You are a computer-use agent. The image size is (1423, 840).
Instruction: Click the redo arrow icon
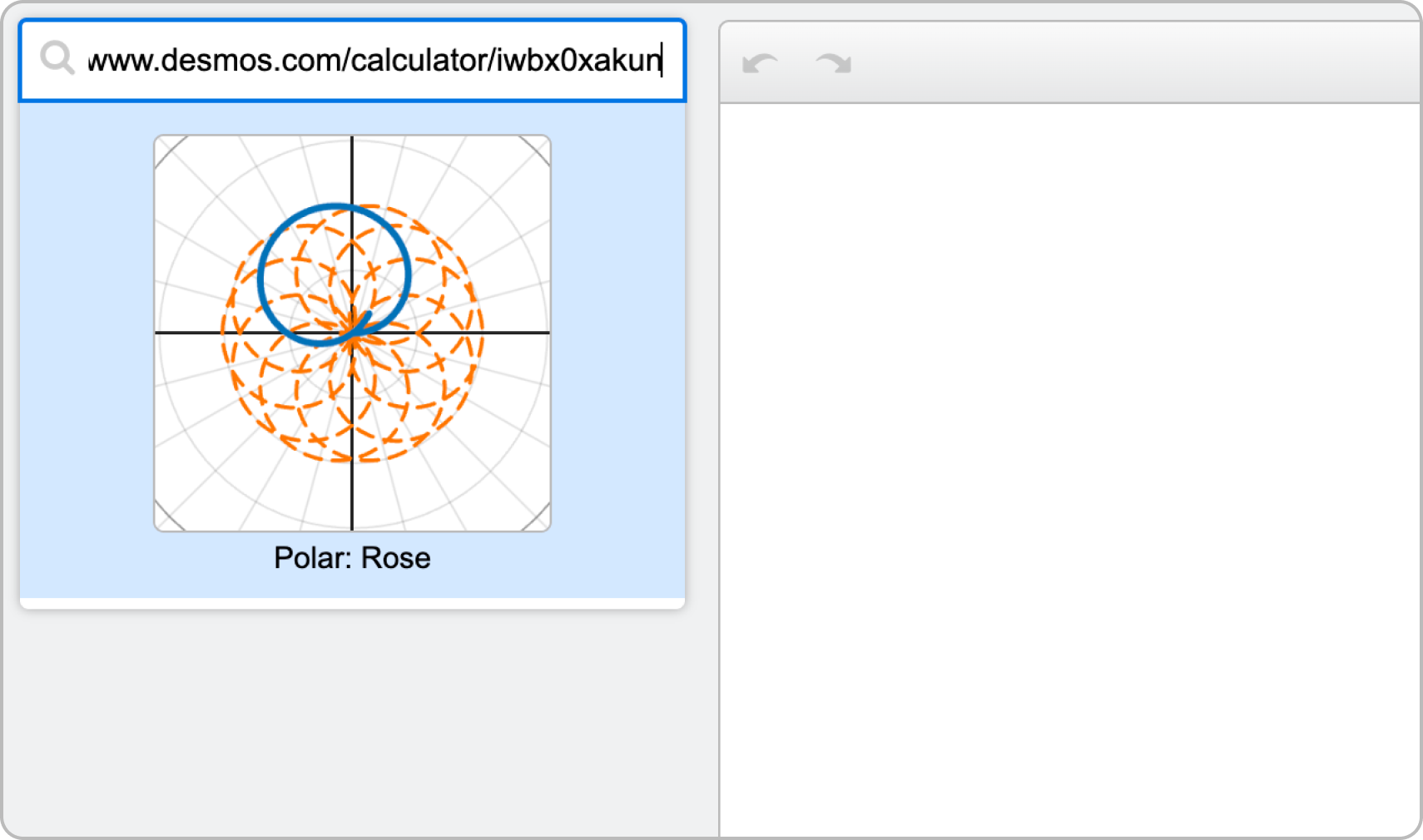pyautogui.click(x=834, y=63)
